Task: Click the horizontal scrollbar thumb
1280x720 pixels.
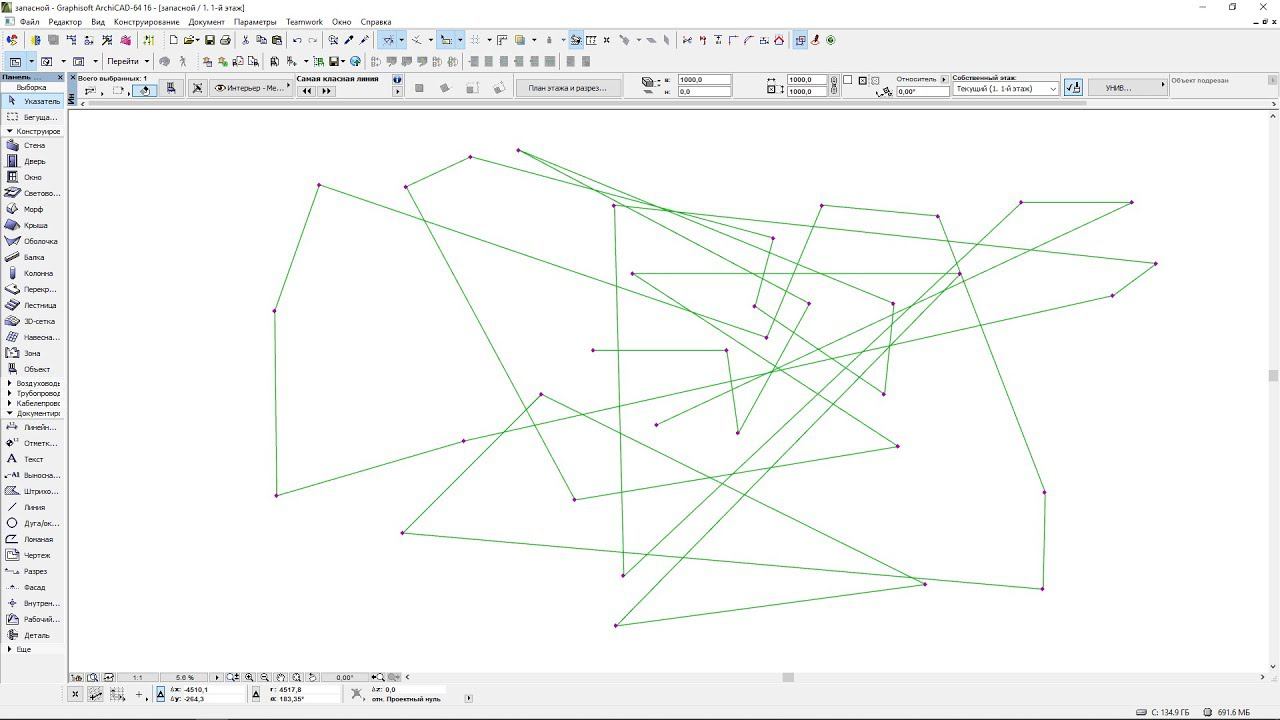Action: coord(788,677)
